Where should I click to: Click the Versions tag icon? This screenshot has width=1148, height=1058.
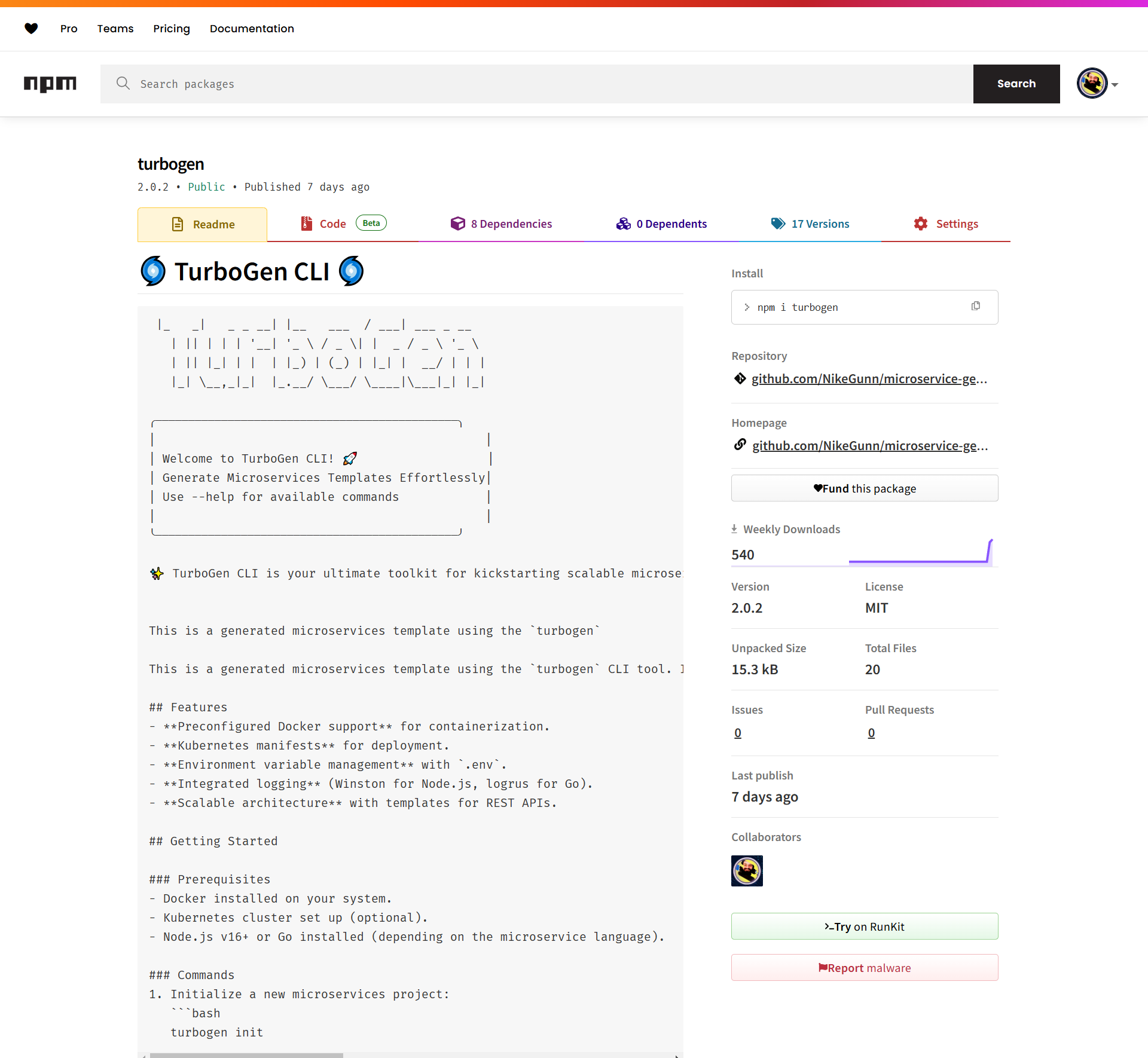coord(778,224)
